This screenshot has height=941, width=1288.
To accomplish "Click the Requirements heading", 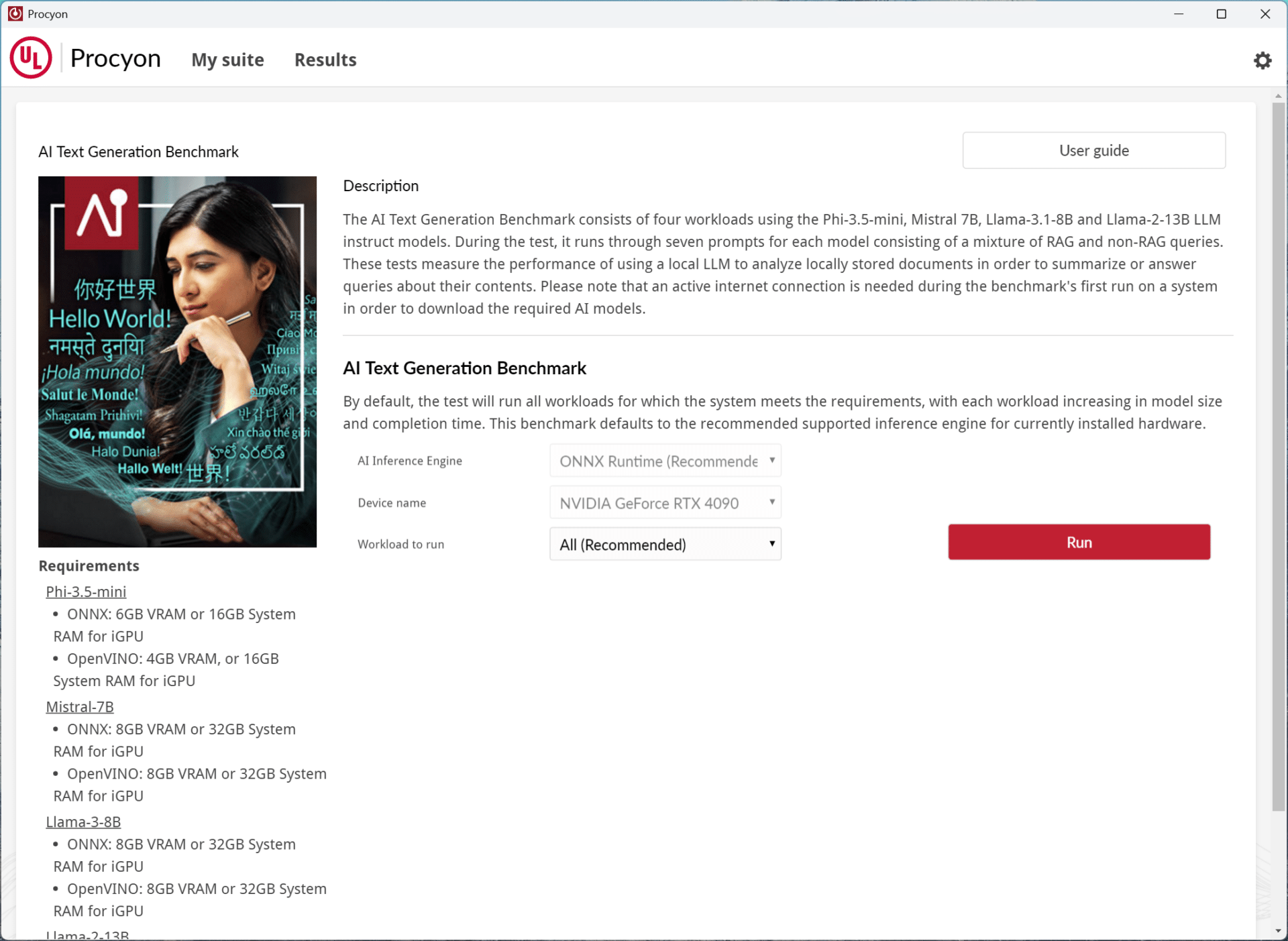I will point(89,565).
